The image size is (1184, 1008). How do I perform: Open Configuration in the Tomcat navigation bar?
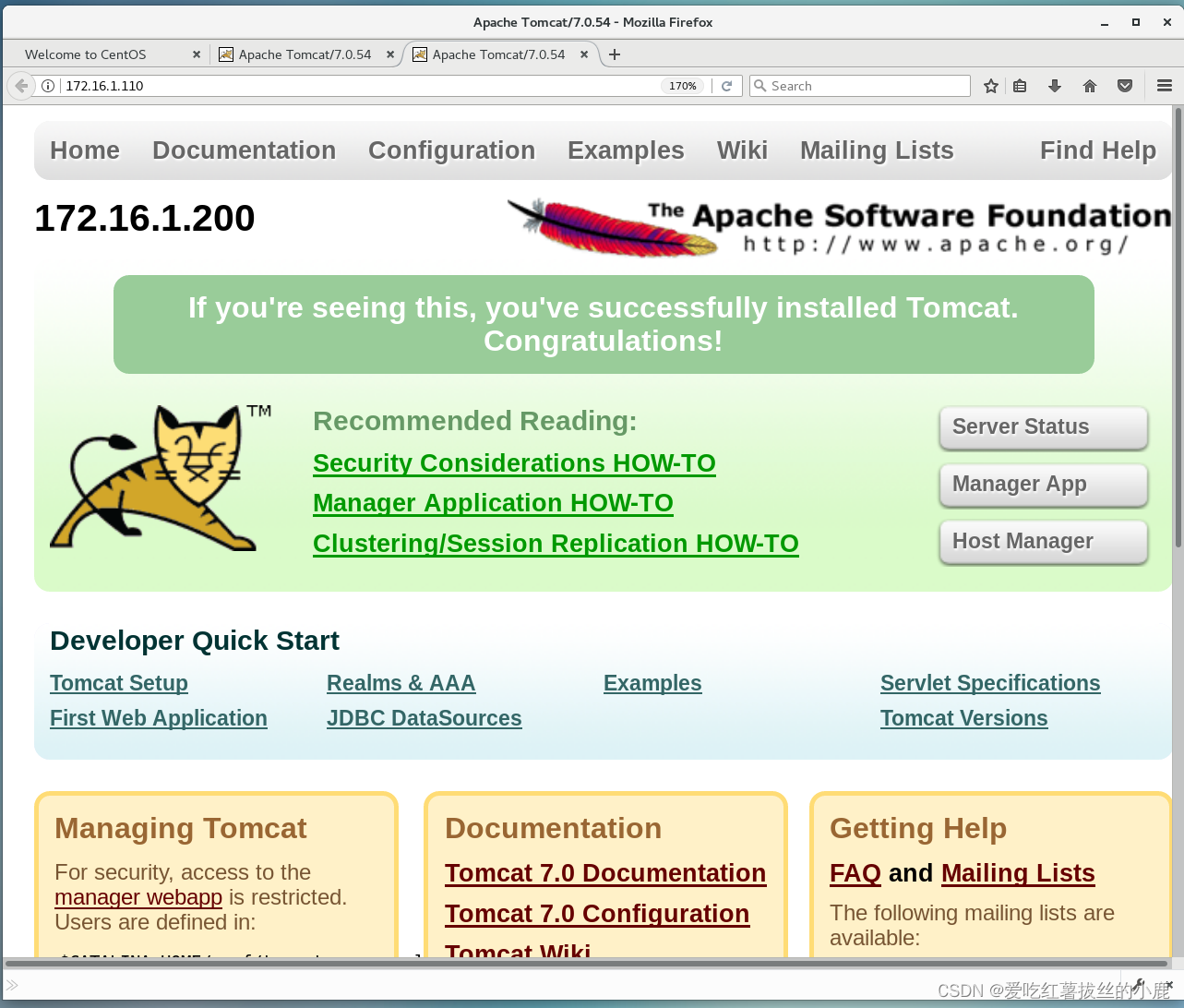451,150
